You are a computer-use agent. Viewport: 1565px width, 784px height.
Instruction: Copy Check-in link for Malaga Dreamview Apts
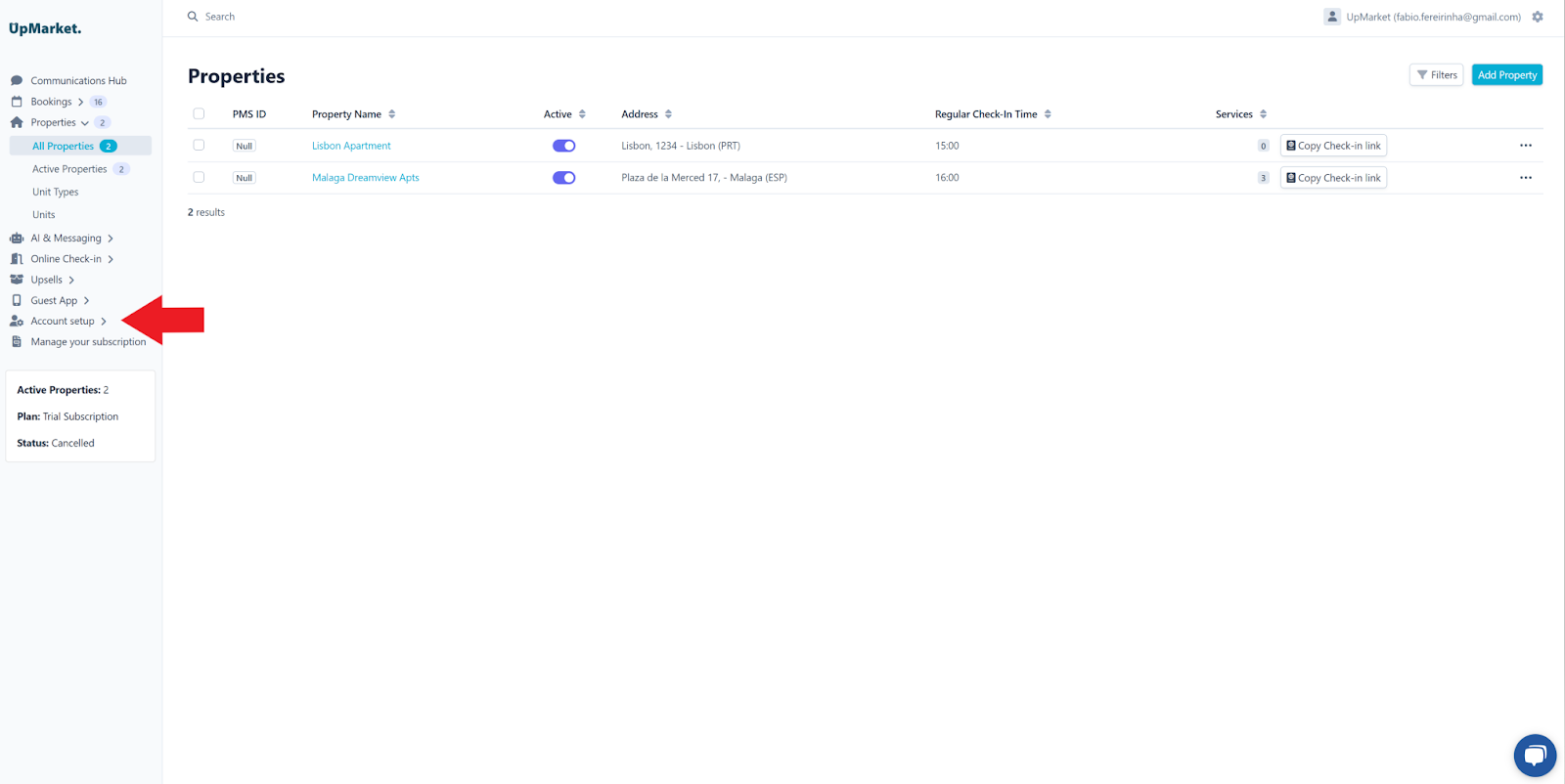(1333, 178)
